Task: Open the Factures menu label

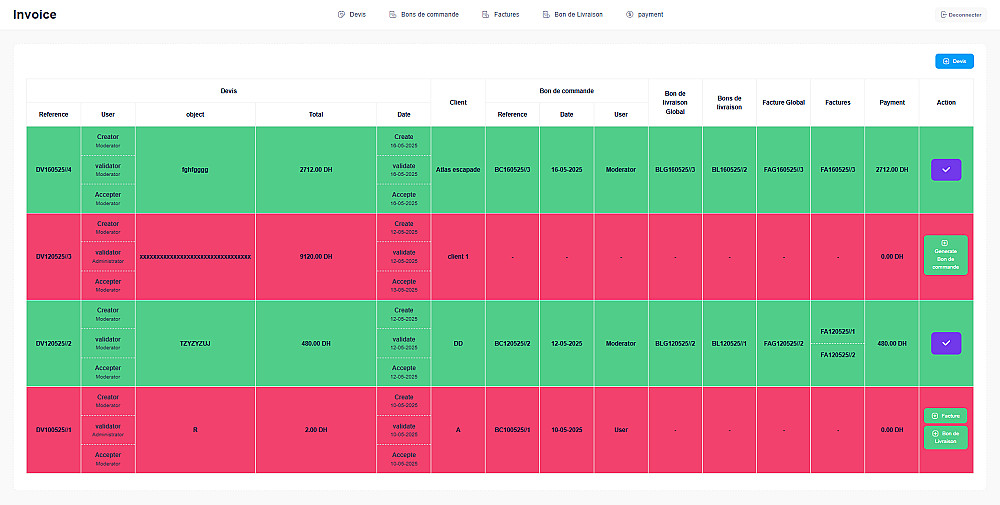Action: [507, 15]
